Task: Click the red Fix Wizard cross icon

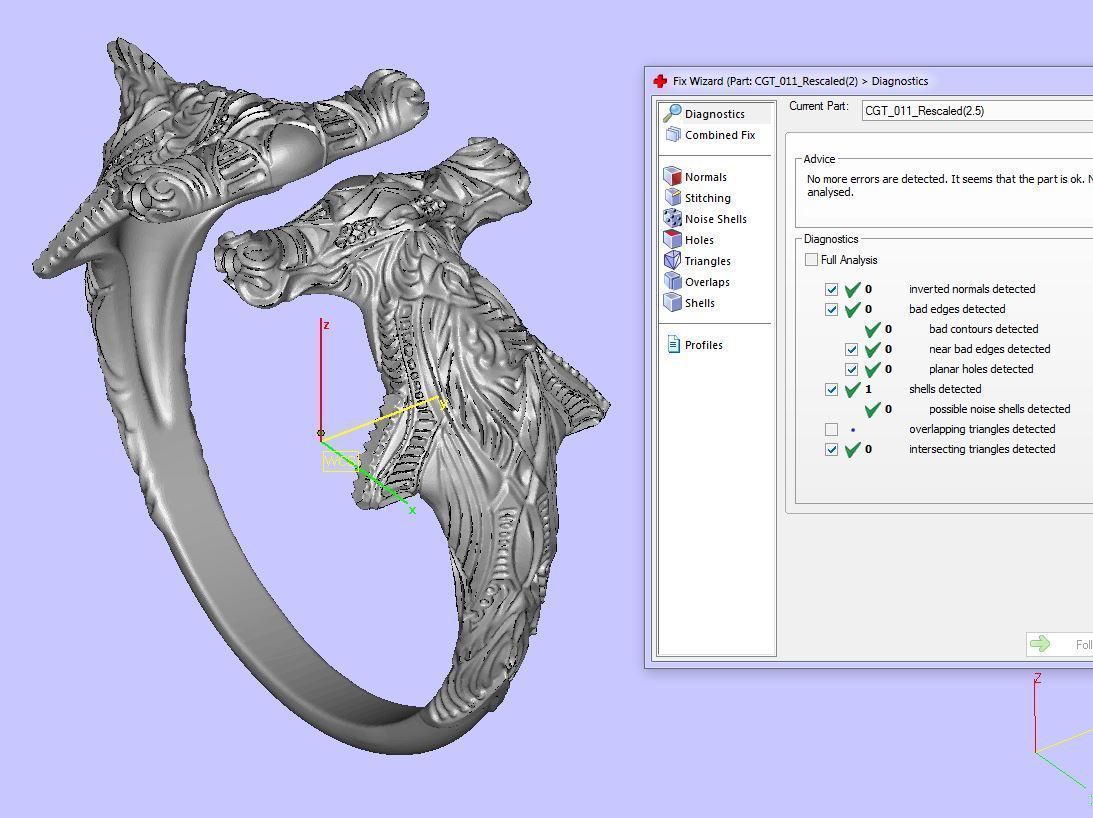Action: (659, 81)
